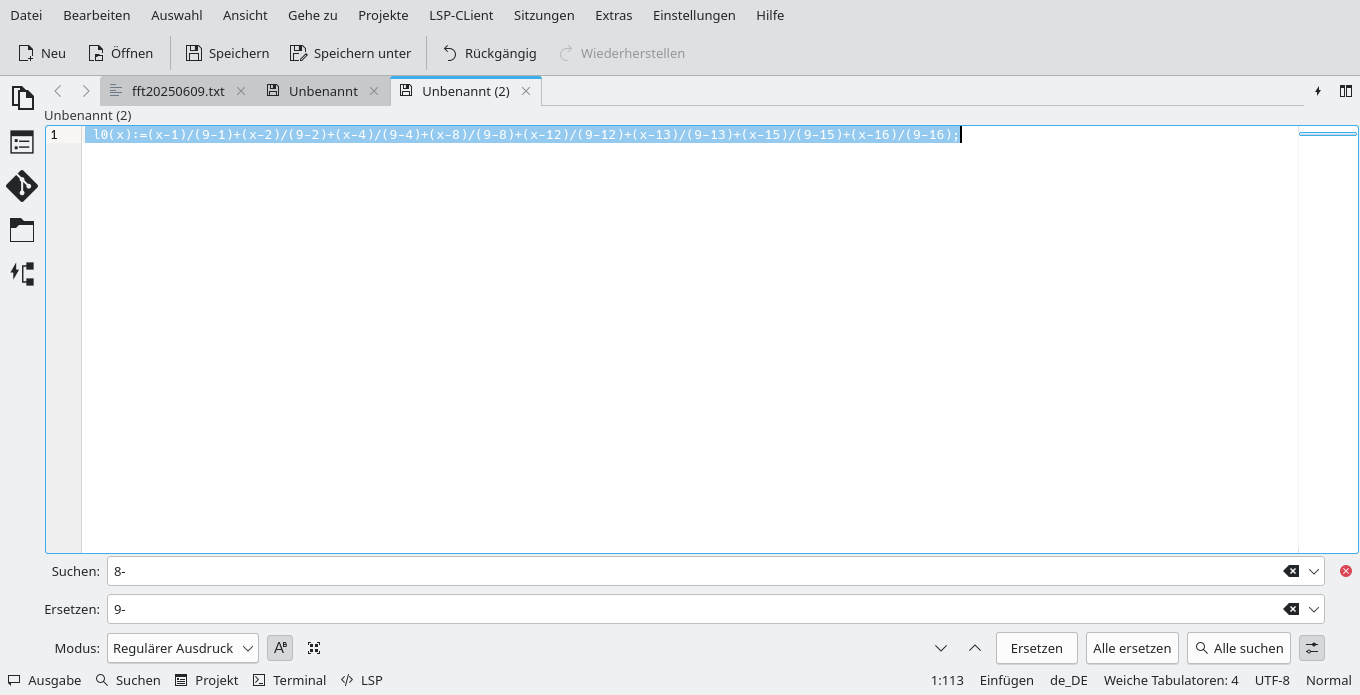The width and height of the screenshot is (1360, 695).
Task: Open the Sitzungen menu
Action: pos(544,15)
